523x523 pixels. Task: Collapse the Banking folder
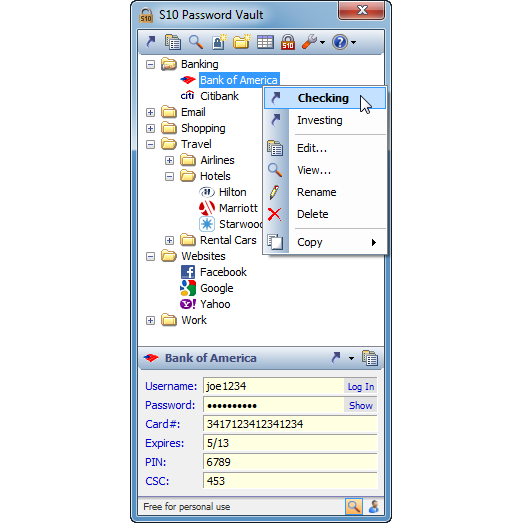(150, 64)
